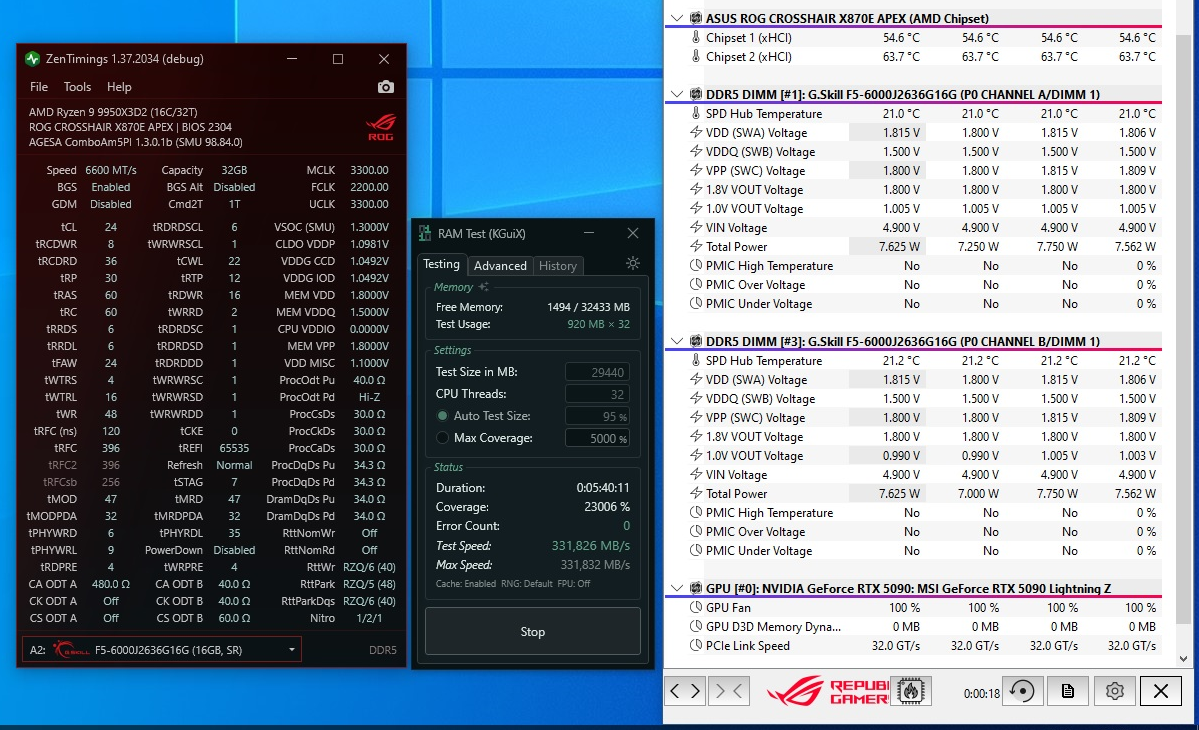Click the Memory sparkle icon in RAM Test
This screenshot has width=1199, height=730.
[x=483, y=287]
